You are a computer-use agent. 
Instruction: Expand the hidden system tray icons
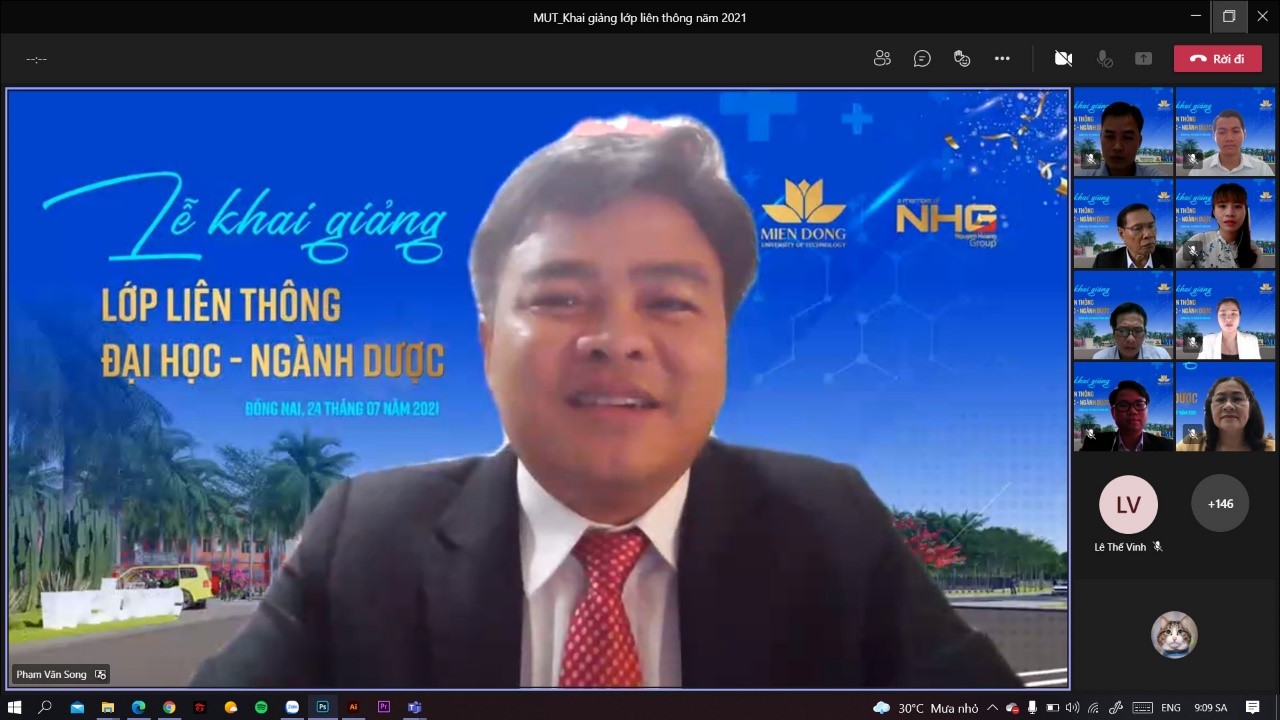[992, 708]
